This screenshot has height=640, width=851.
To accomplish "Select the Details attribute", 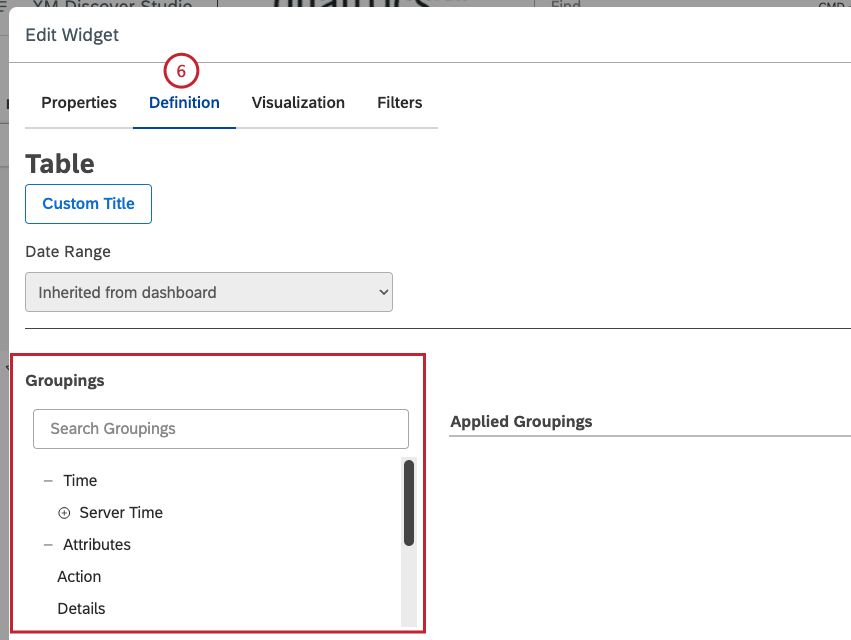I will 81,608.
